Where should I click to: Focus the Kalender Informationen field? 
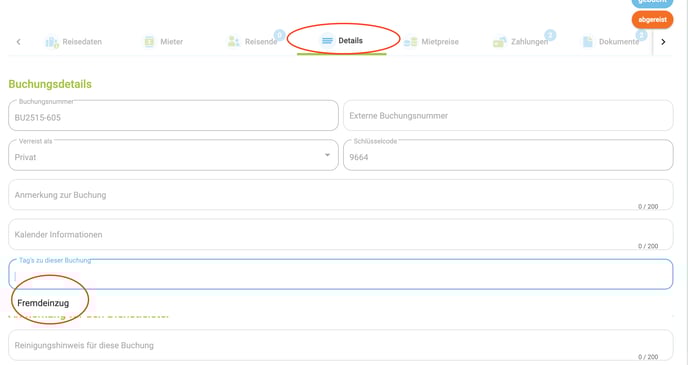coord(340,235)
